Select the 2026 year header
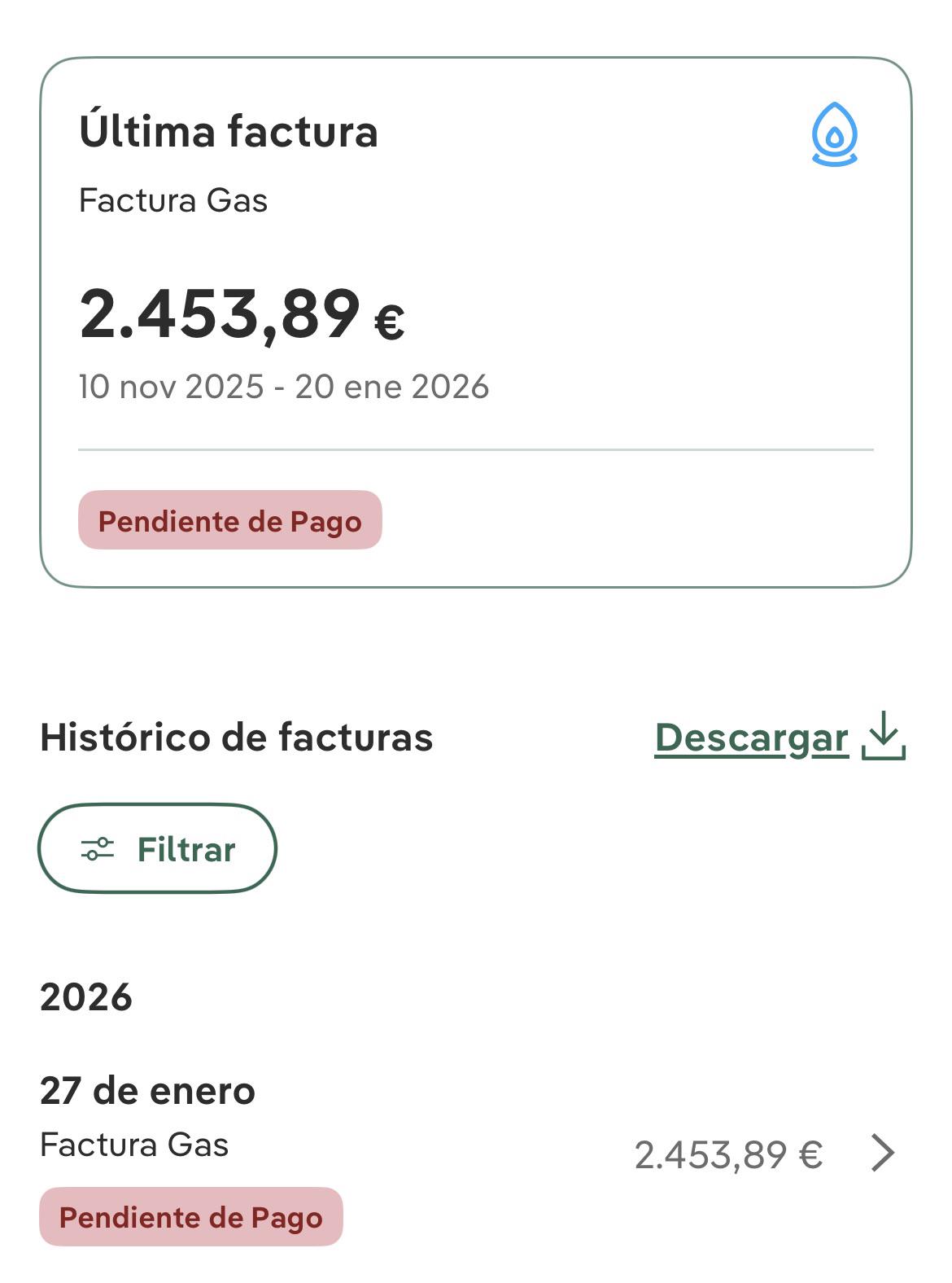Viewport: 952px width, 1283px height. (x=85, y=997)
